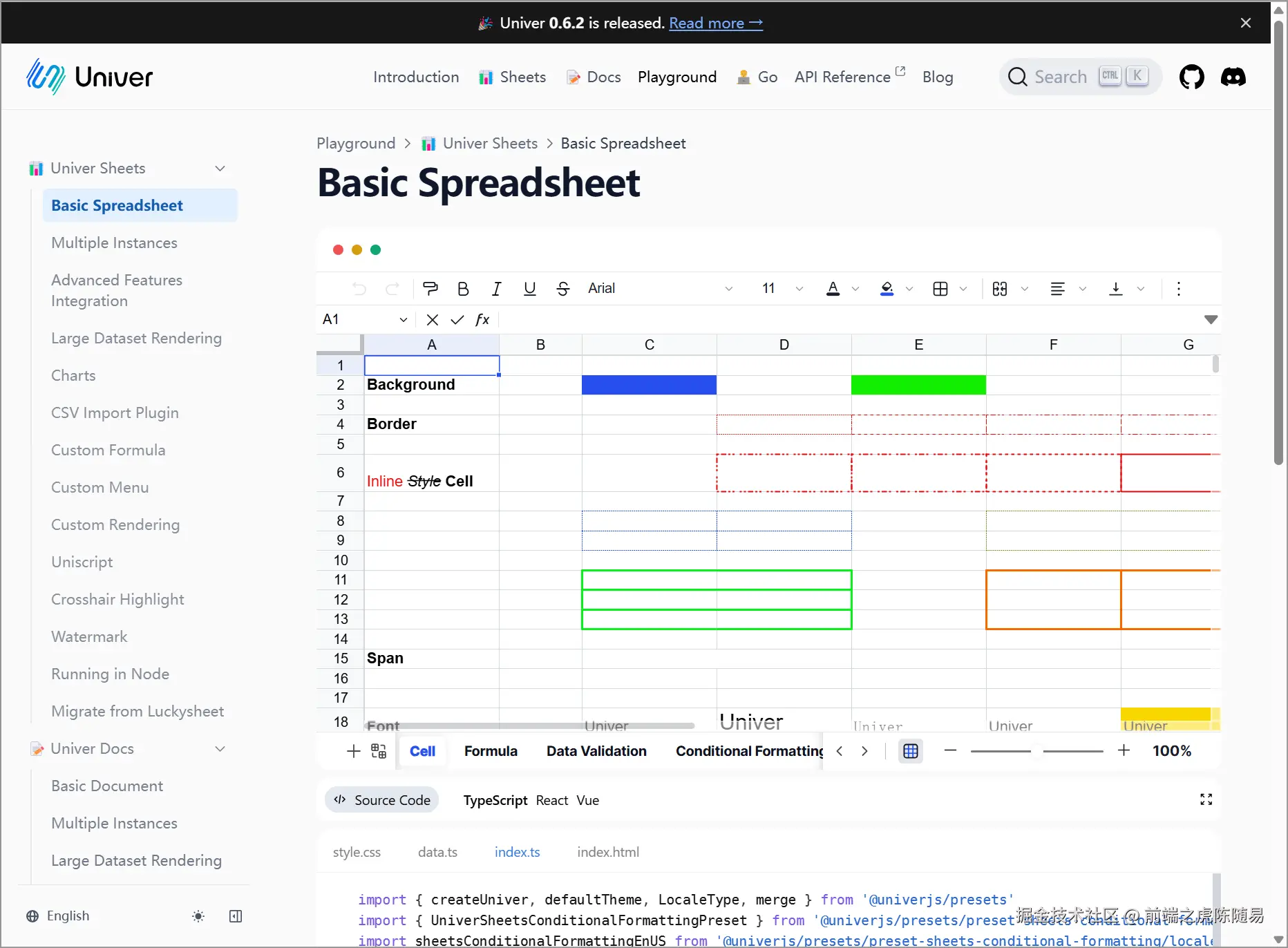
Task: Open the text color dropdown arrow
Action: [x=855, y=289]
